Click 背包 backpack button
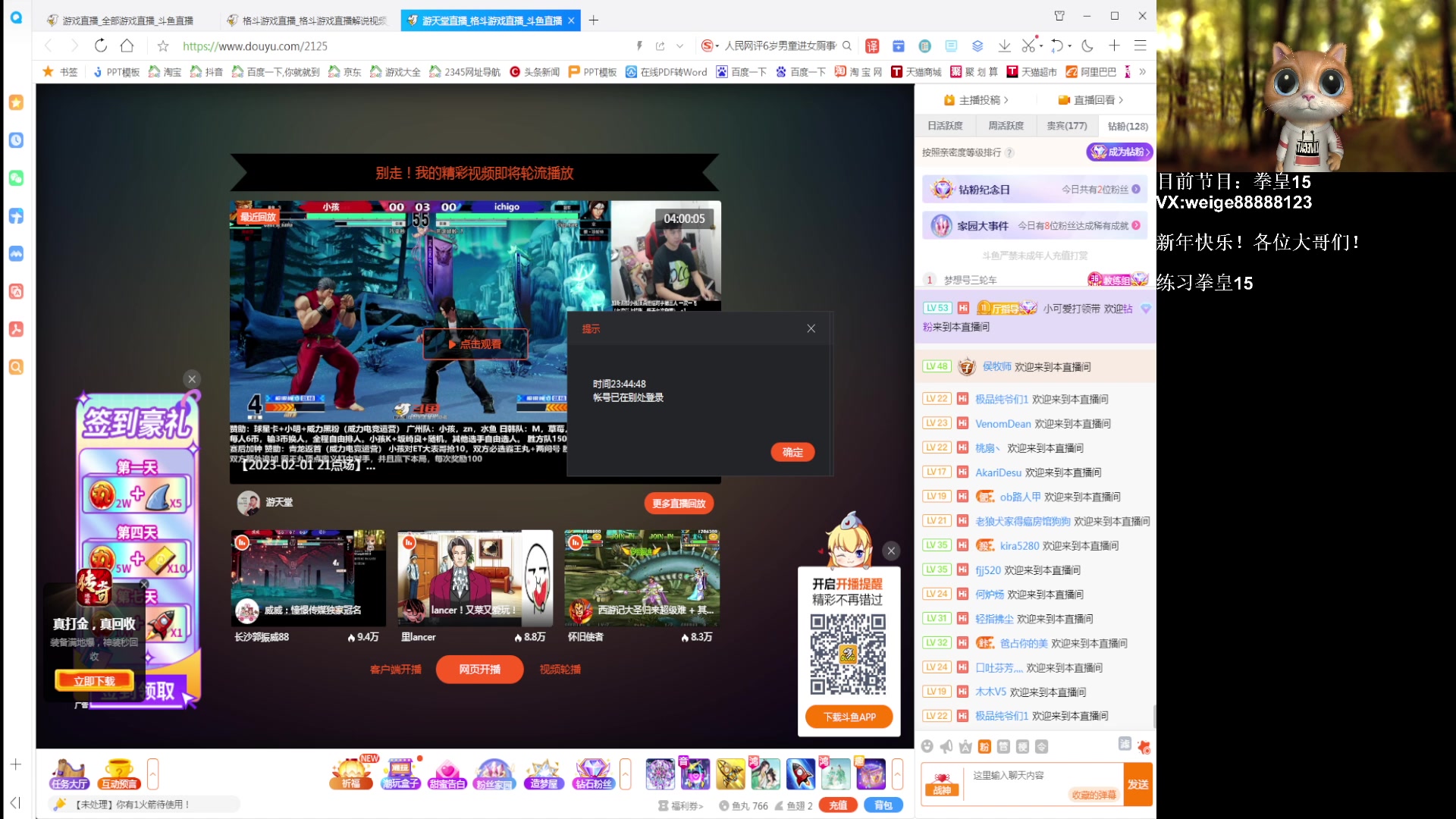This screenshot has height=819, width=1456. [x=883, y=805]
